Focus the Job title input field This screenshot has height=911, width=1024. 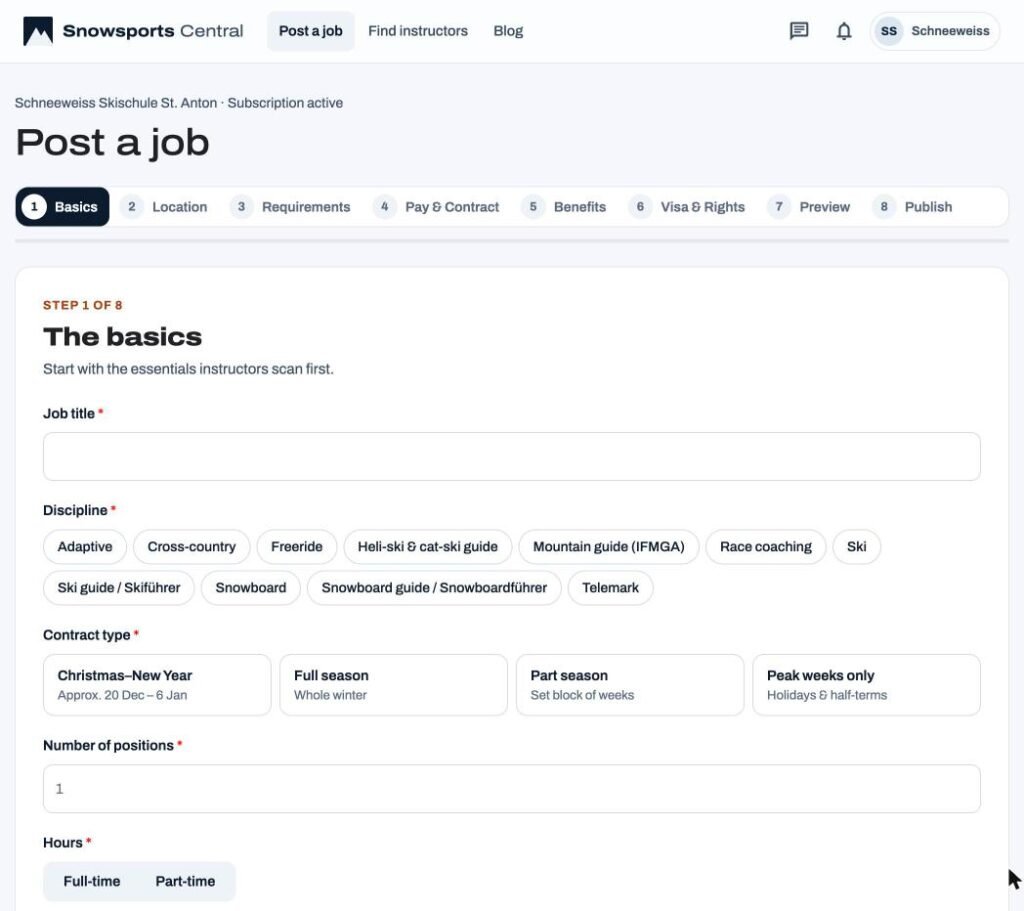coord(511,456)
